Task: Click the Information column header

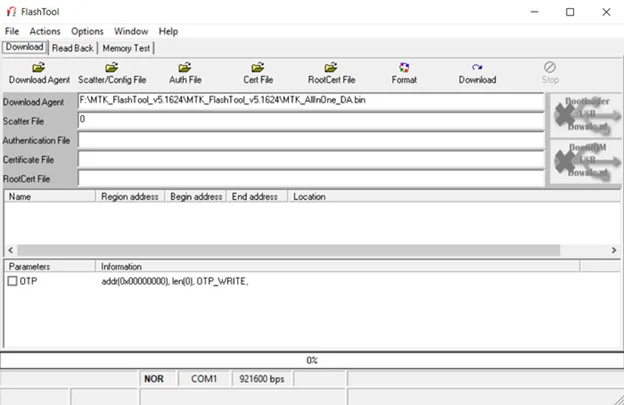Action: point(337,266)
